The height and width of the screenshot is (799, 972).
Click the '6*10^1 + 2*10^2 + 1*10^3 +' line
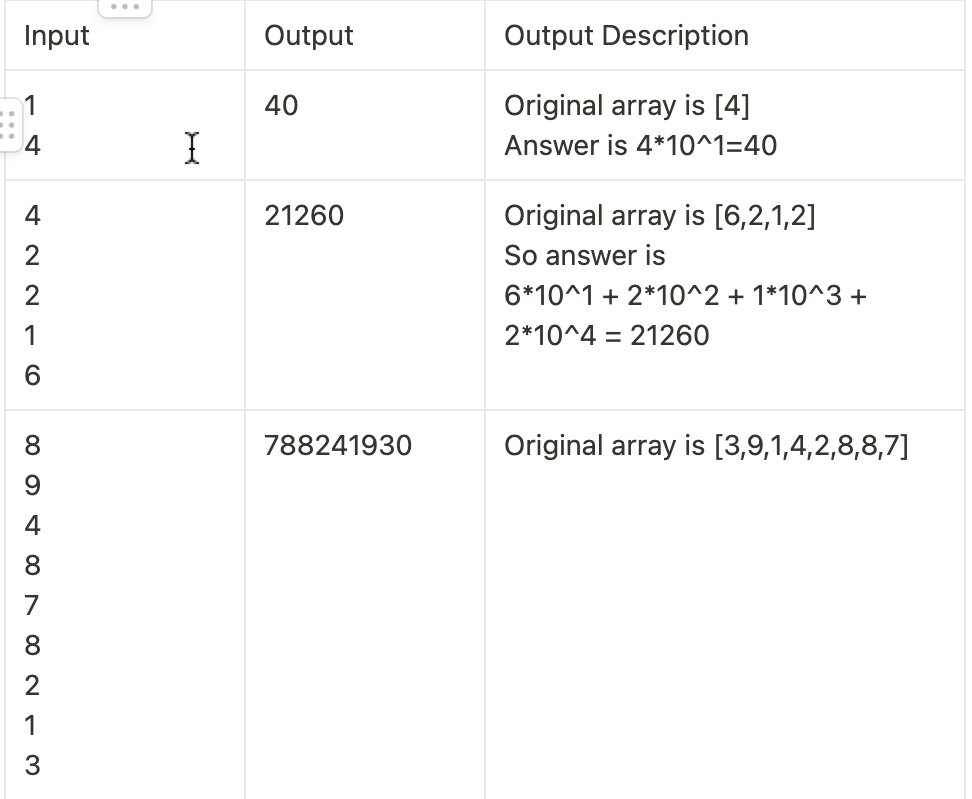pyautogui.click(x=685, y=296)
